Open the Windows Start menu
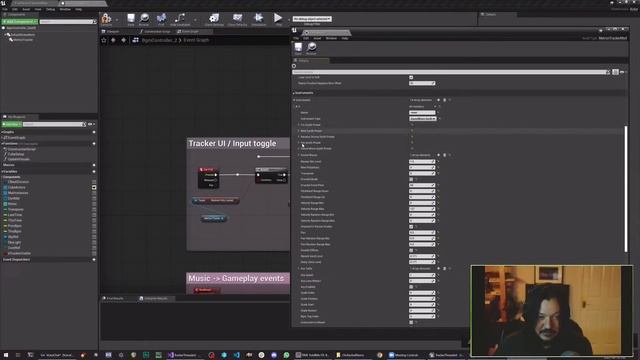 click(6, 355)
